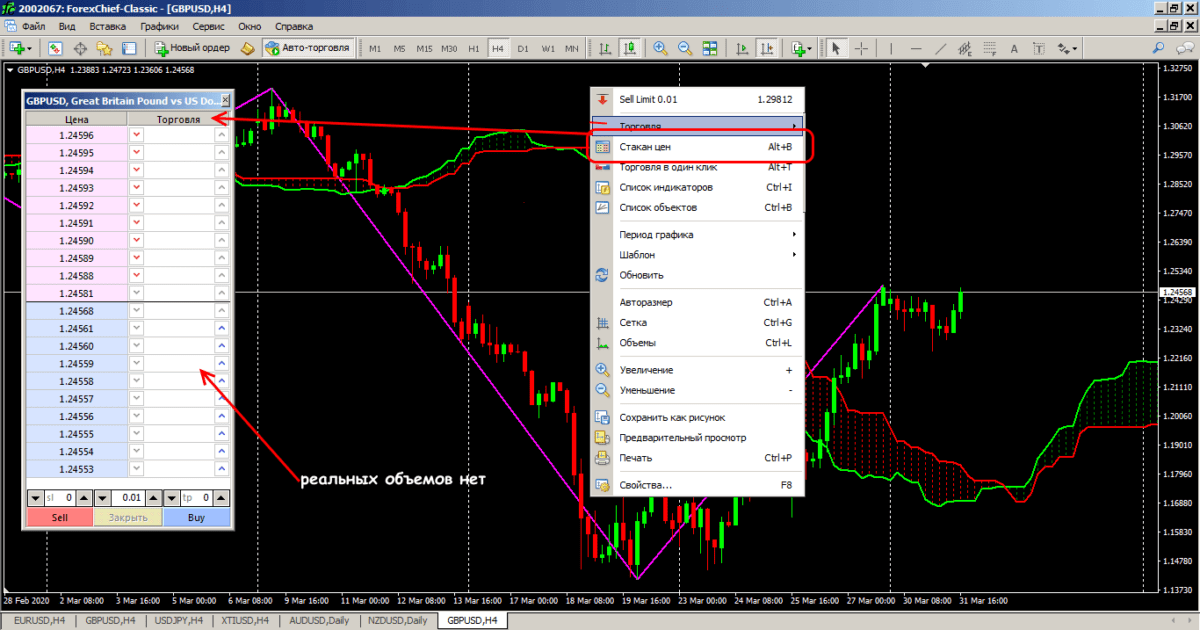Click the zoom out magnifier toolbar icon

(x=685, y=48)
